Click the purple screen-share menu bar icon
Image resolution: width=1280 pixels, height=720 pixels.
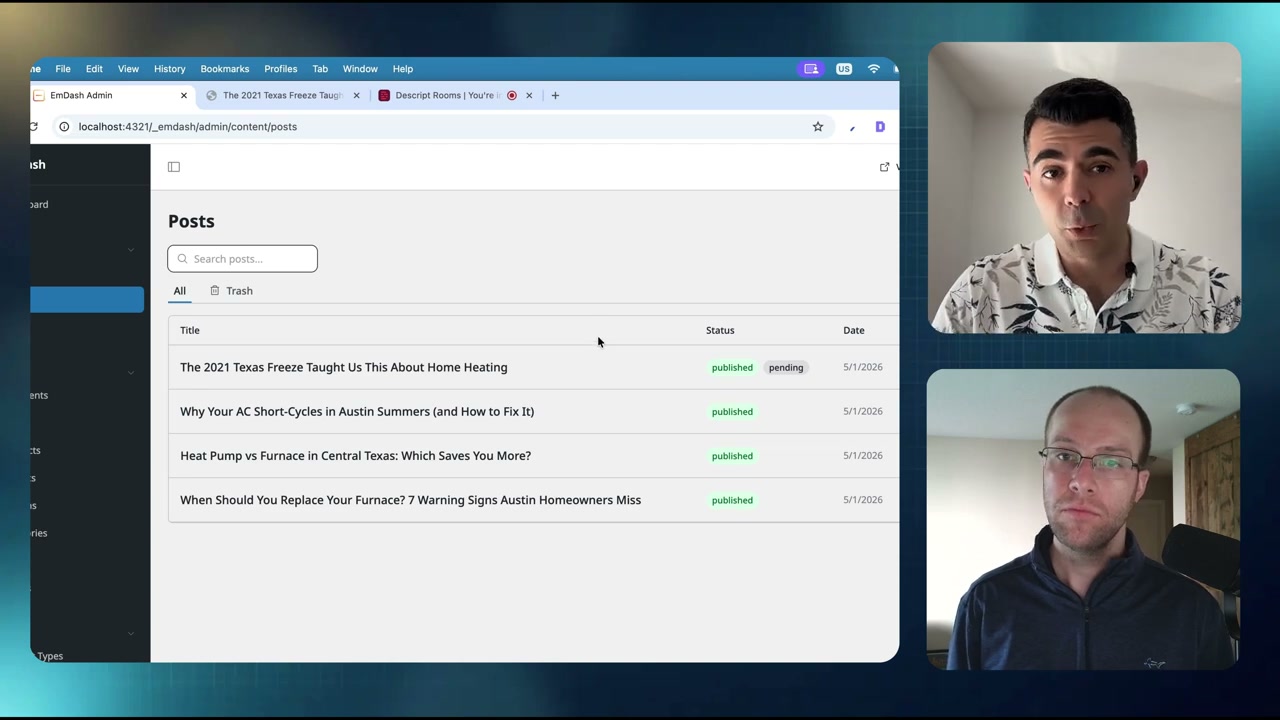[811, 69]
